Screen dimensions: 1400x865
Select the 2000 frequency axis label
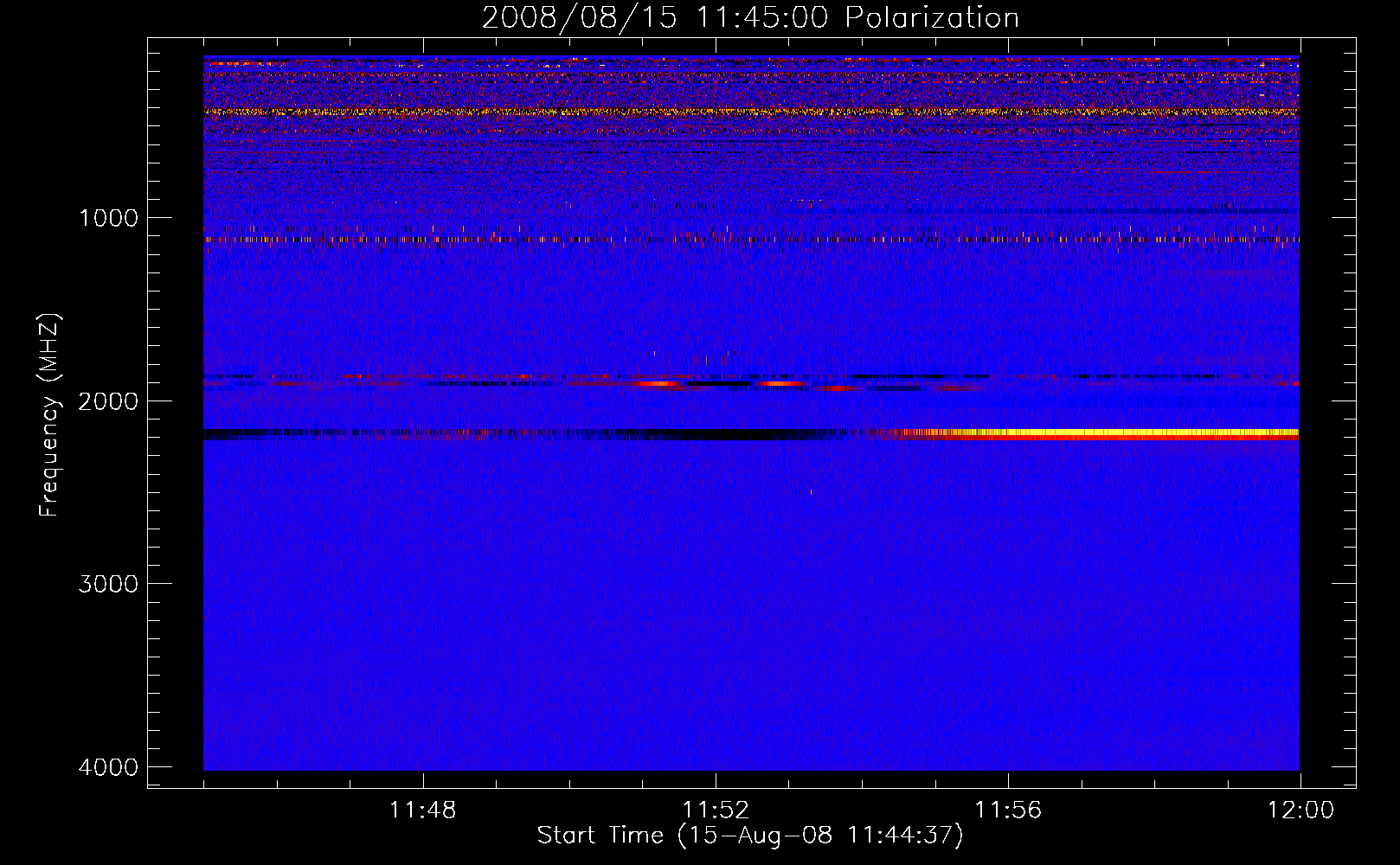[x=108, y=400]
